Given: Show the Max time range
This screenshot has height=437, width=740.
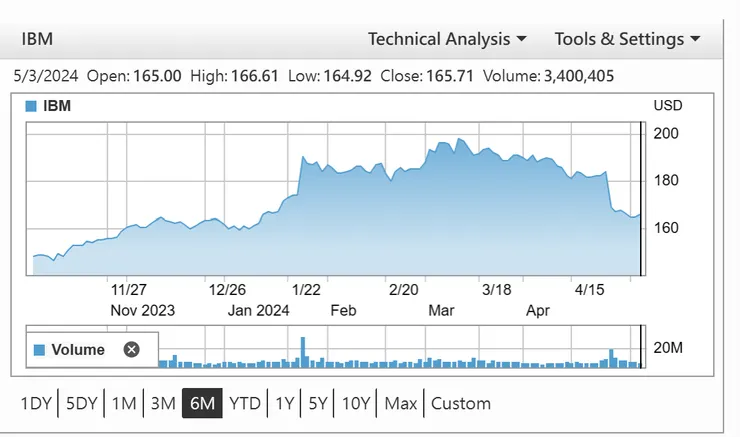Looking at the screenshot, I should pos(401,404).
